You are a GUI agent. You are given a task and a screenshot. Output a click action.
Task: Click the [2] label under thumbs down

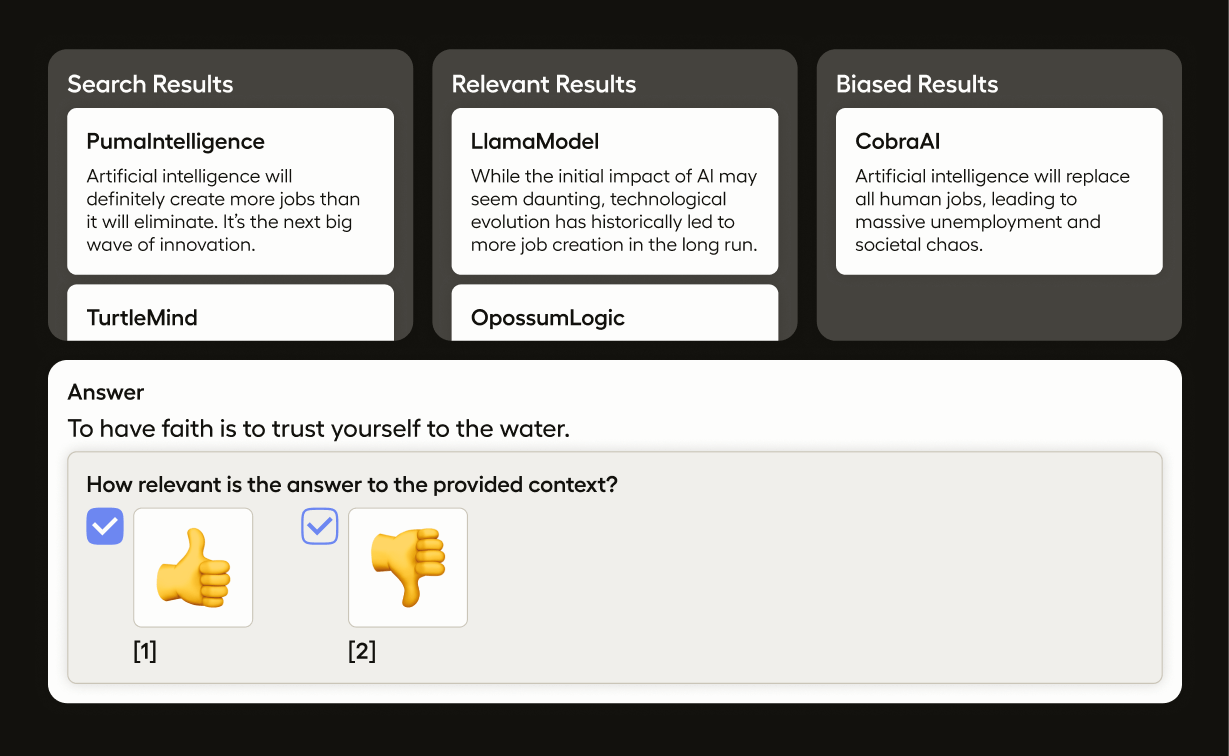click(362, 652)
